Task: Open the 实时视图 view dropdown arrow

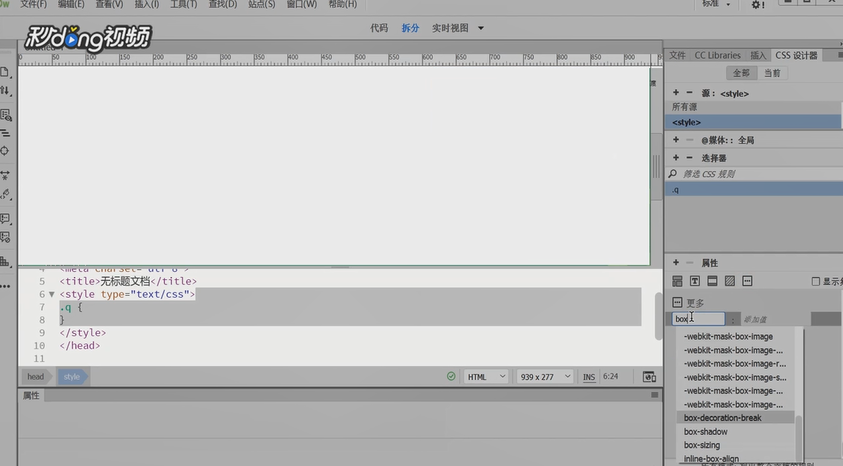Action: coord(481,28)
